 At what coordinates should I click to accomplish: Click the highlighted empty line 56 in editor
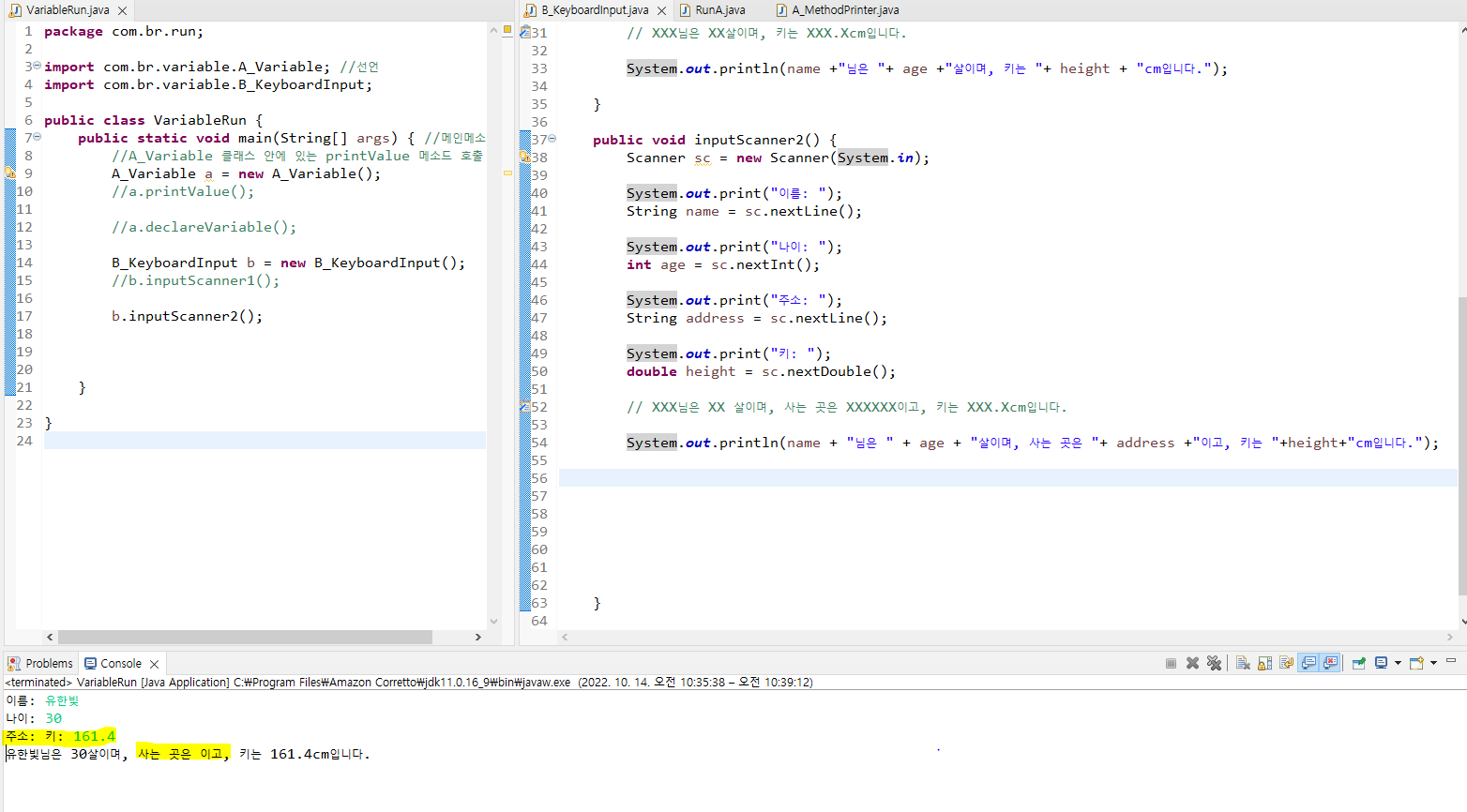[1007, 478]
